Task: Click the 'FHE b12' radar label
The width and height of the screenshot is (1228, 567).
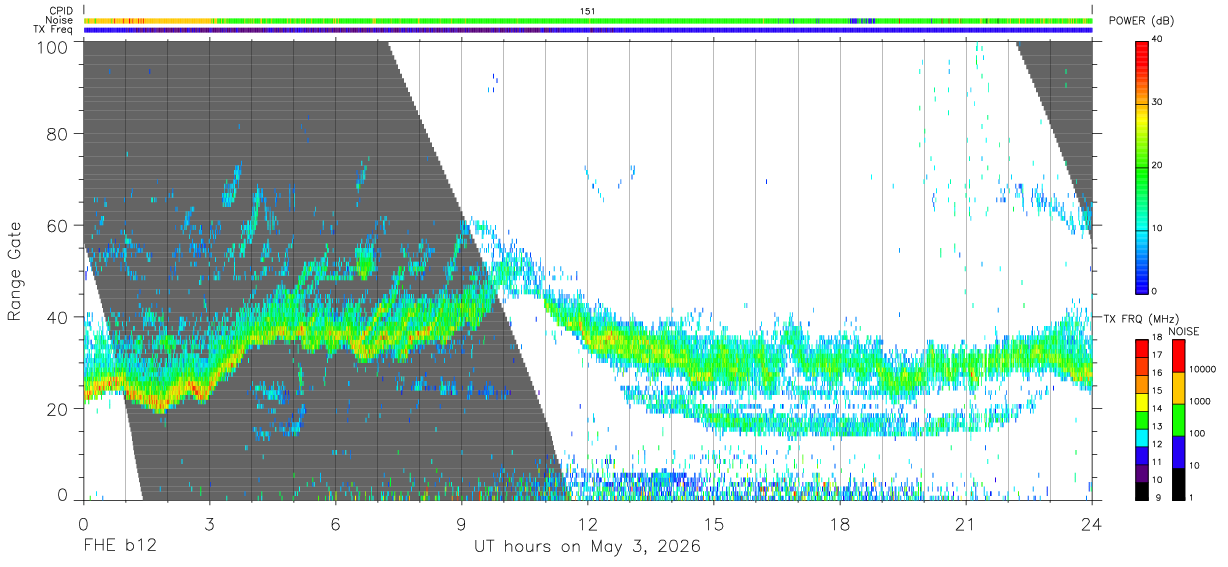Action: [120, 548]
